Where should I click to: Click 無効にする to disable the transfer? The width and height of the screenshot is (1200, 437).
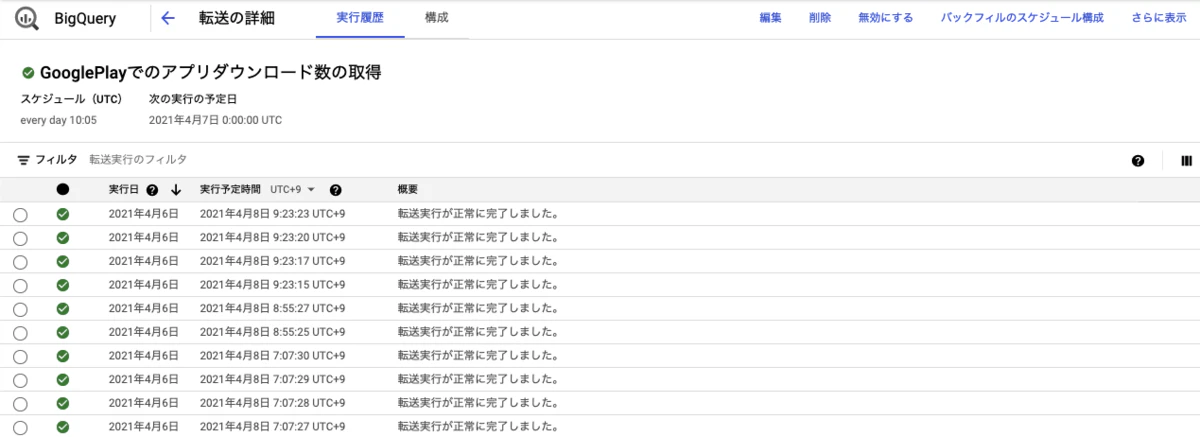click(886, 18)
